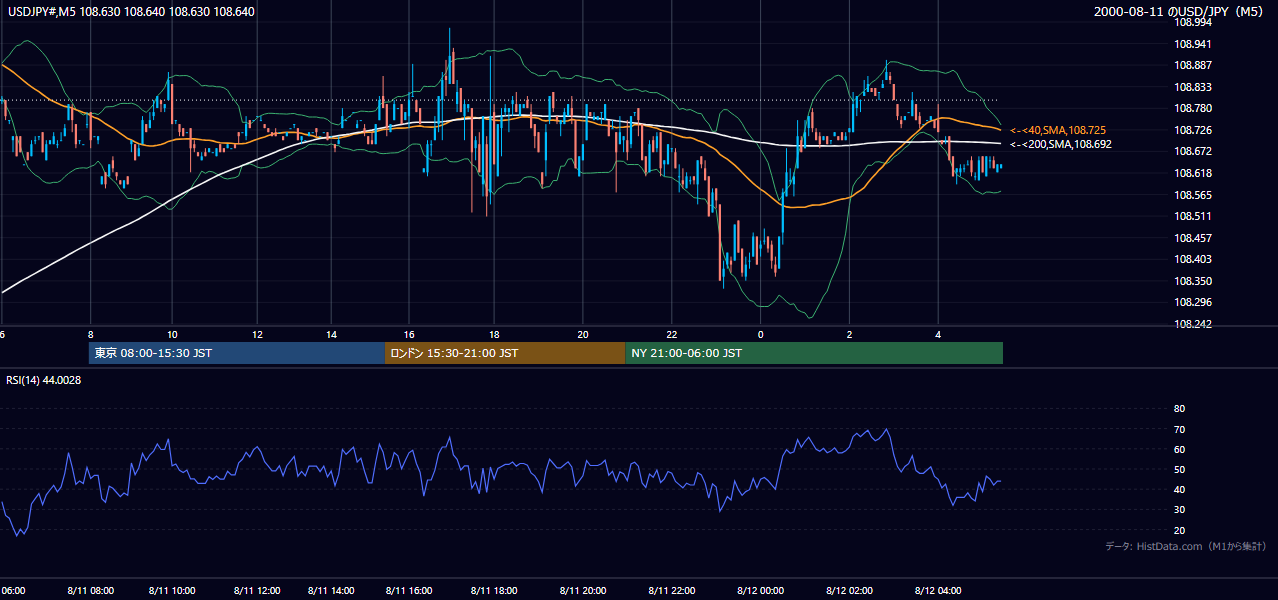
Task: Click the 8/11 10:00 bottom time label
Action: pyautogui.click(x=170, y=591)
